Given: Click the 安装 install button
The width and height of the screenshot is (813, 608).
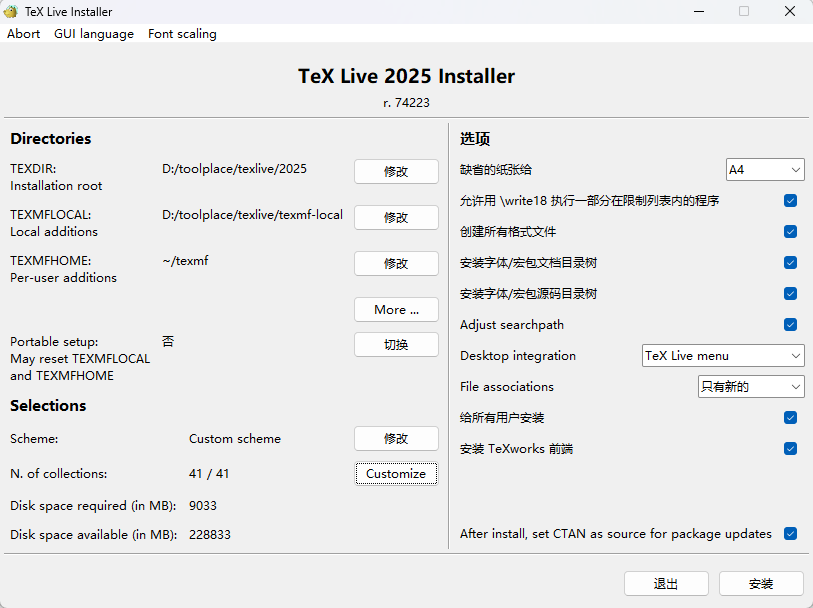Looking at the screenshot, I should (761, 584).
